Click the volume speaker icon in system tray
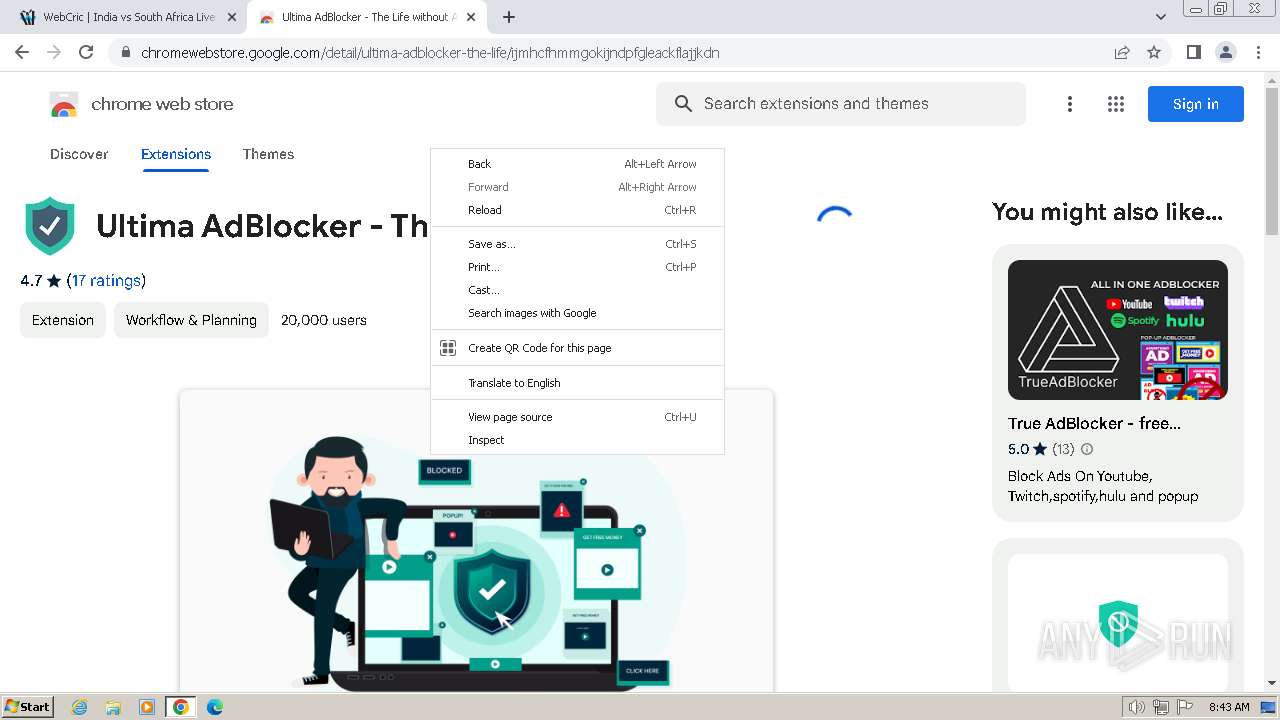The width and height of the screenshot is (1280, 720). pyautogui.click(x=1136, y=707)
